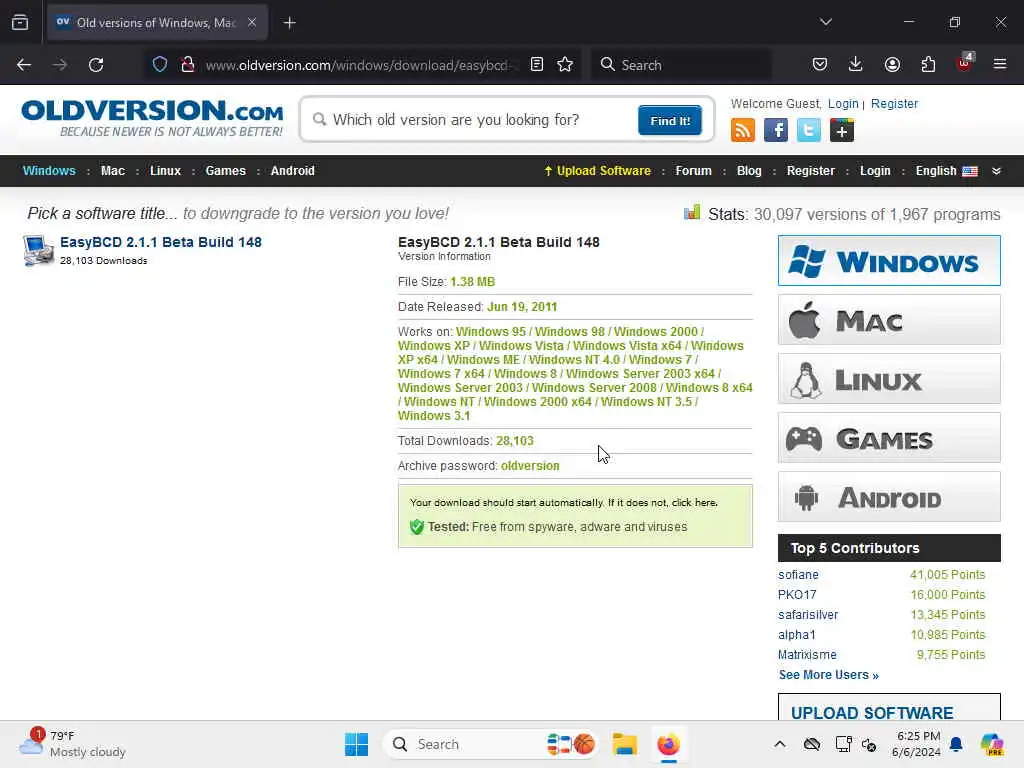Open the Android category menu item
This screenshot has height=768, width=1024.
point(293,170)
